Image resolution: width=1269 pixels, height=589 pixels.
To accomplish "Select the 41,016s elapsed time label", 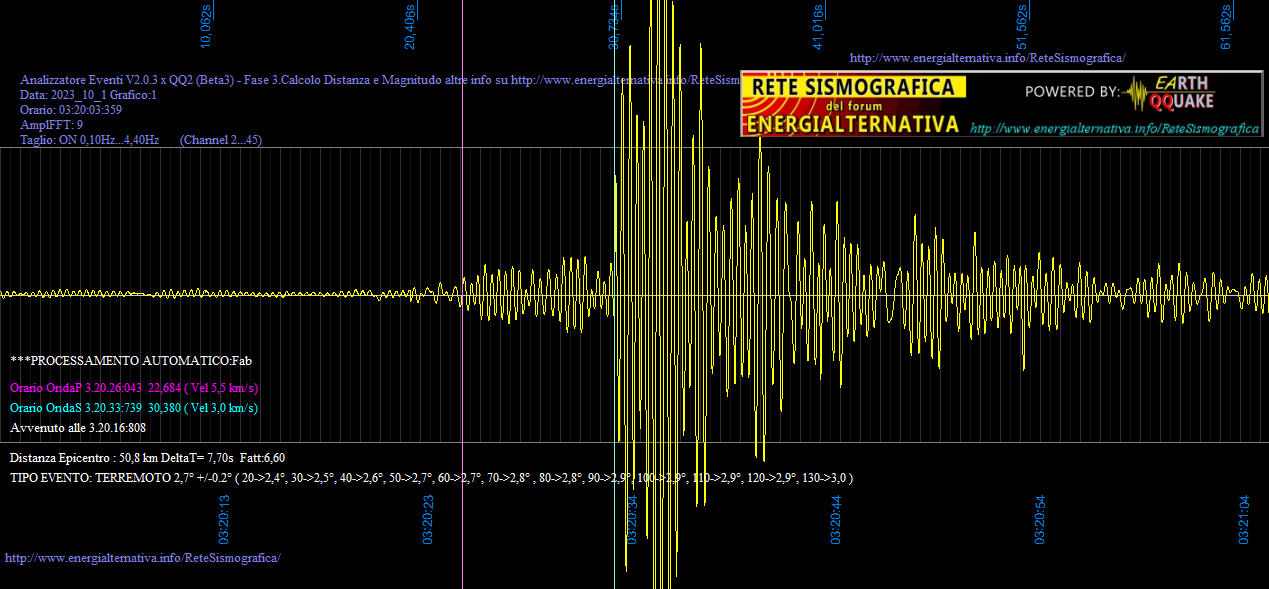I will pyautogui.click(x=817, y=27).
